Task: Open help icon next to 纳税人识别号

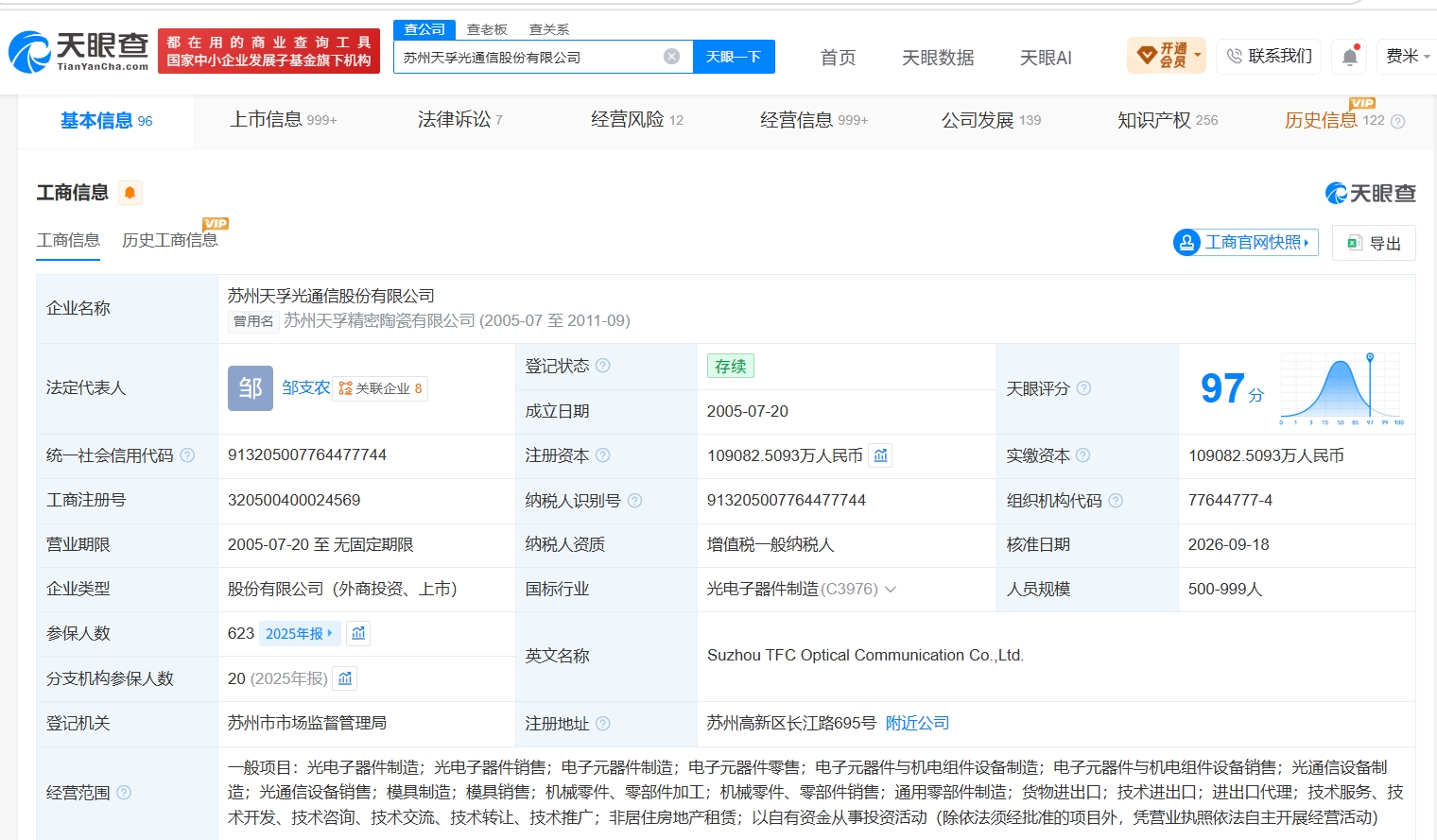Action: point(635,501)
